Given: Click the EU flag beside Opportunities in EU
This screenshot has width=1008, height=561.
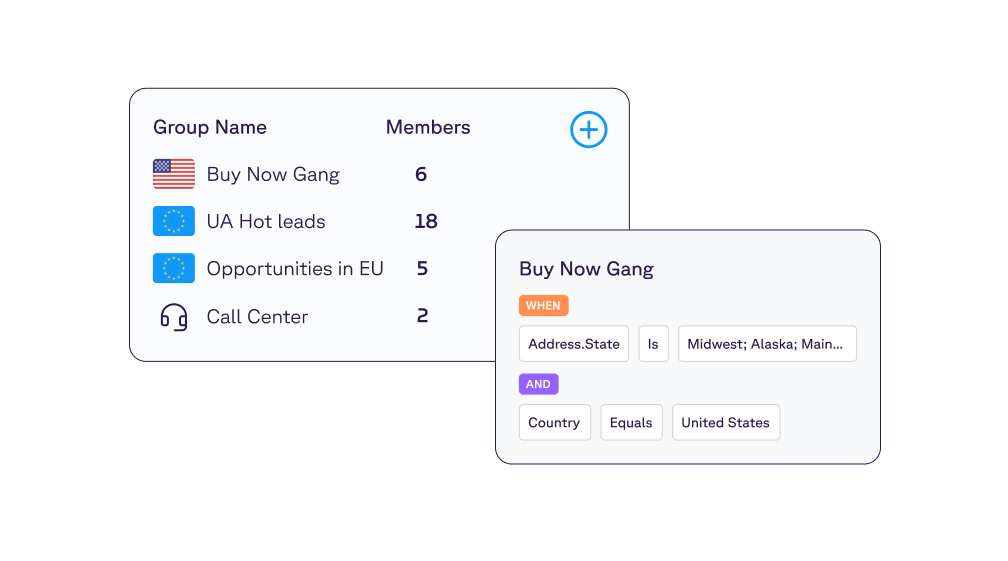Looking at the screenshot, I should [x=174, y=268].
